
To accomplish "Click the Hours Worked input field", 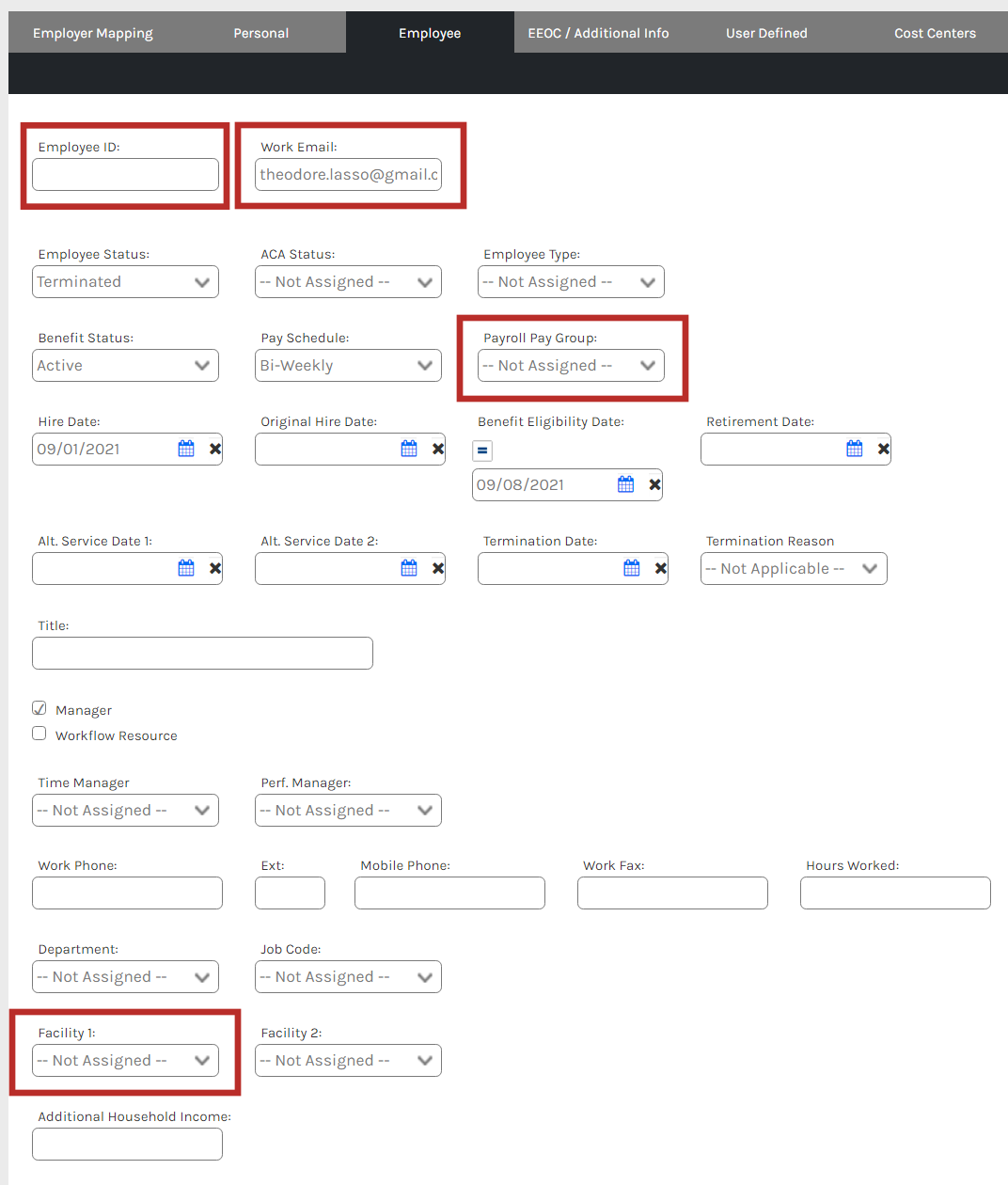I will [895, 893].
